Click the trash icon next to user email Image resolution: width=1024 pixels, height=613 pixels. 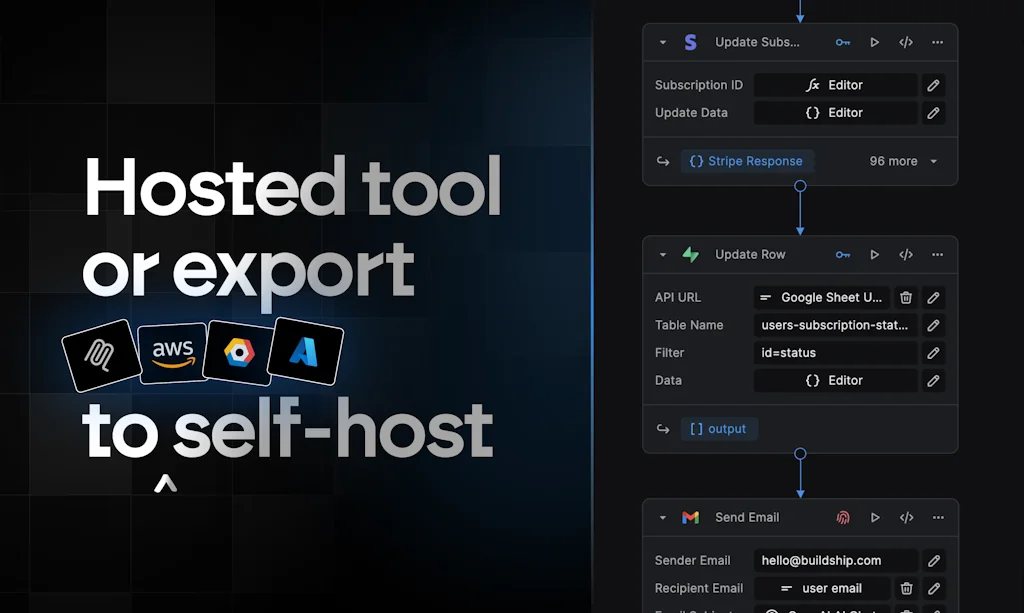coord(906,588)
